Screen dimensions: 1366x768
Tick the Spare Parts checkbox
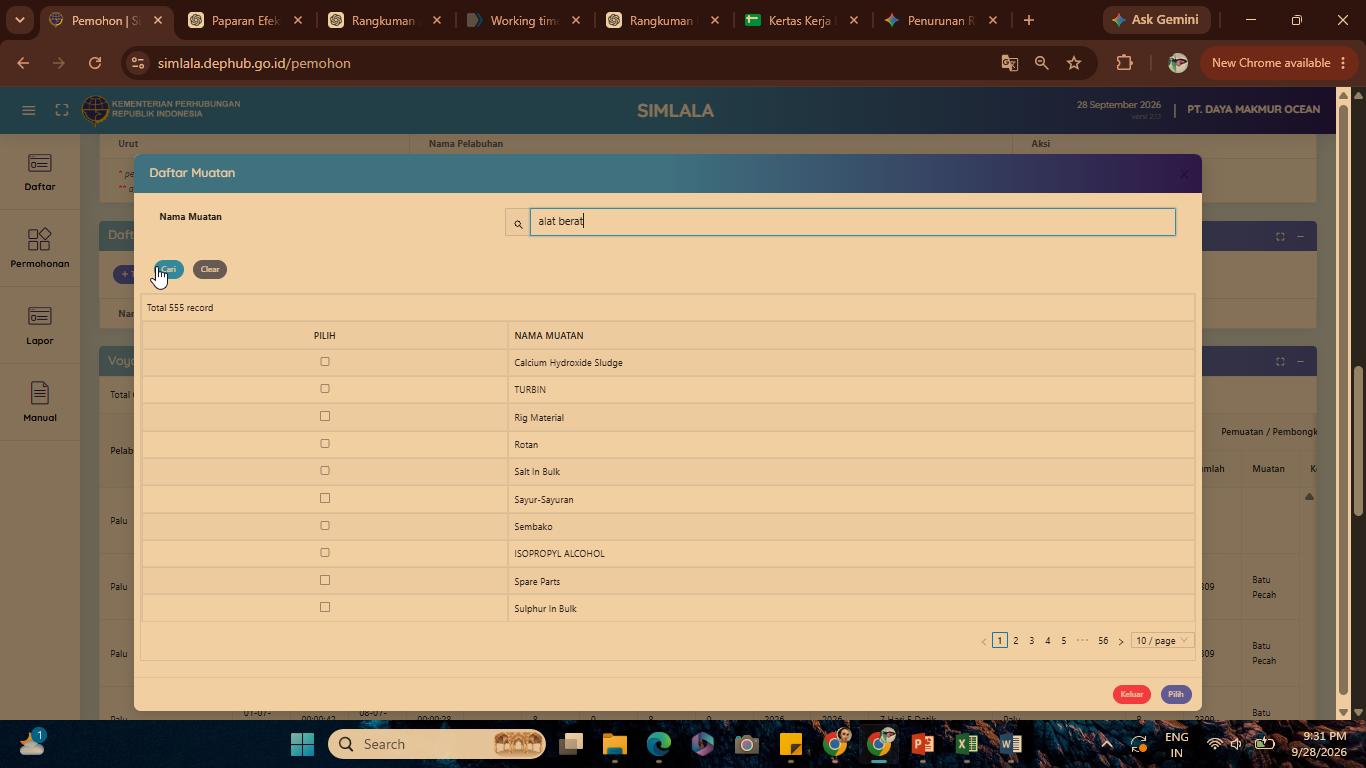324,580
